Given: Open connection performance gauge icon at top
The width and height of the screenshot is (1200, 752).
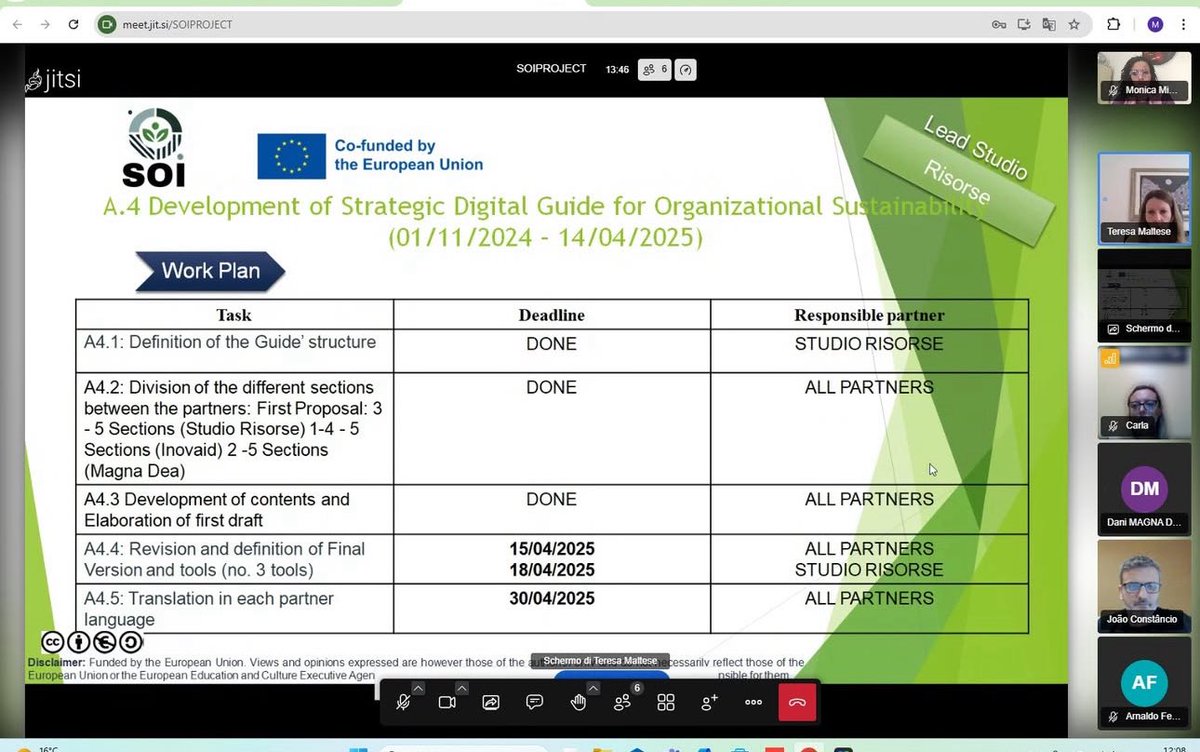Looking at the screenshot, I should coord(686,69).
